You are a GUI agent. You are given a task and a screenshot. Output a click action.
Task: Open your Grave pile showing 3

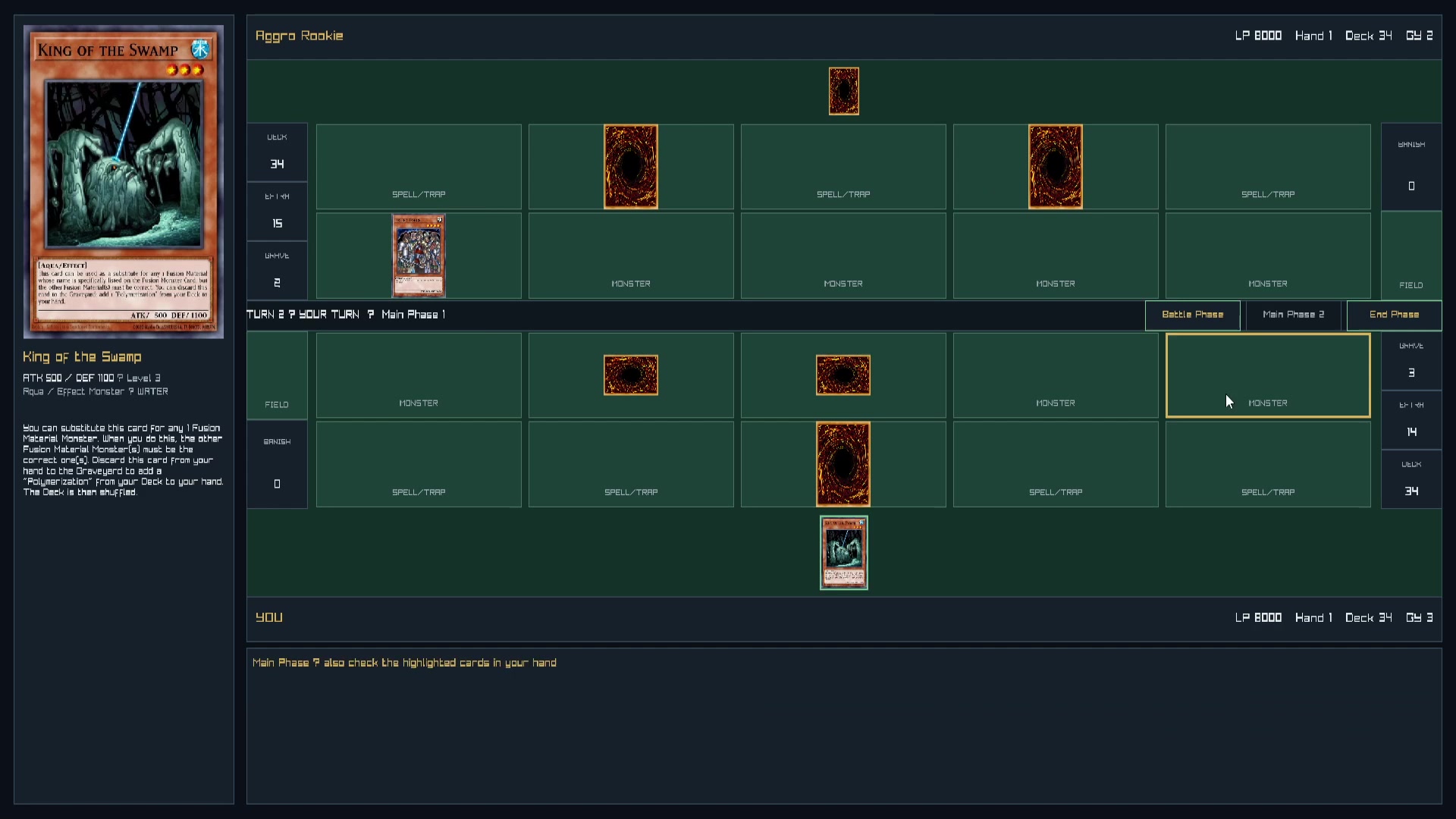1411,360
